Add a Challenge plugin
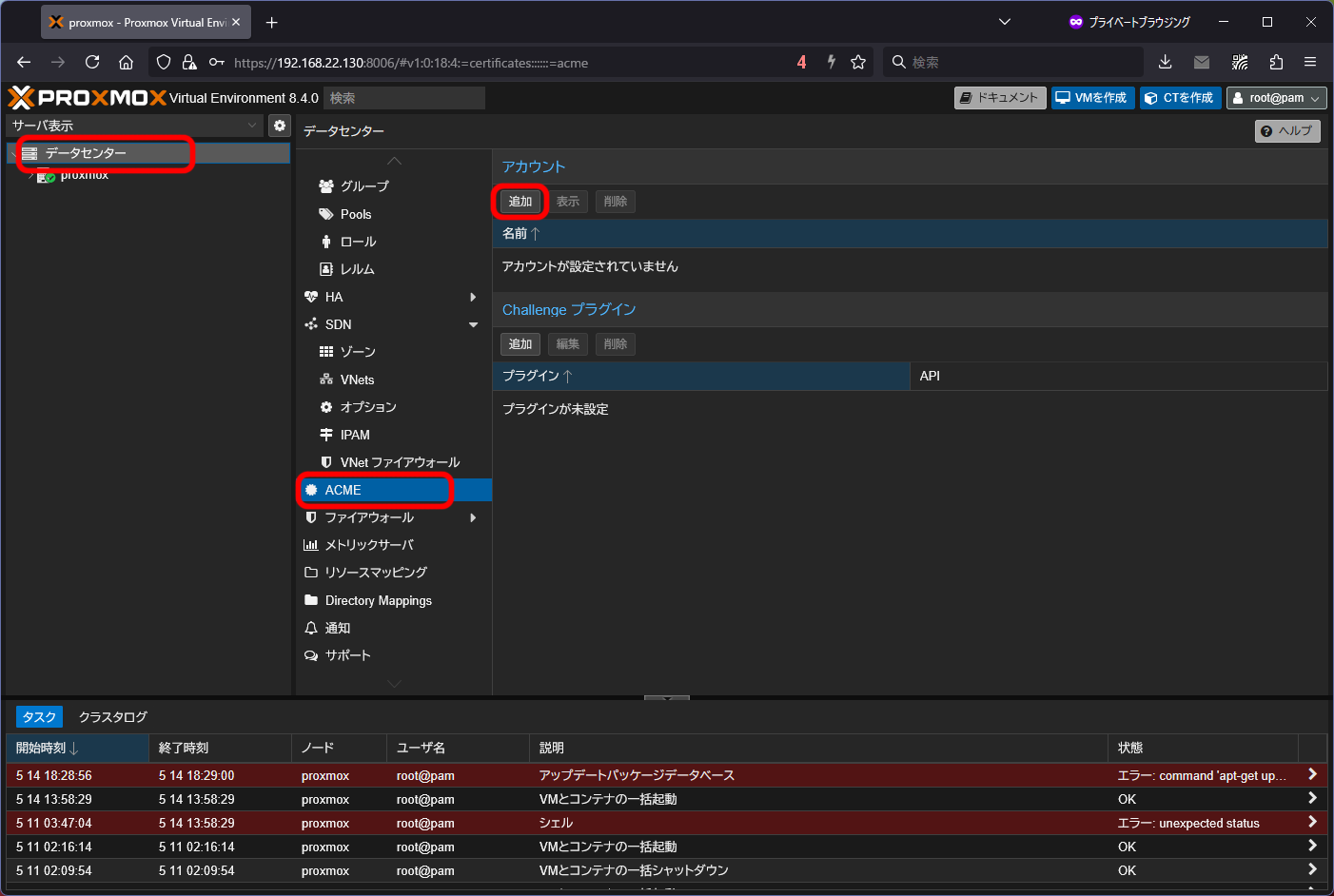Image resolution: width=1334 pixels, height=896 pixels. 520,344
